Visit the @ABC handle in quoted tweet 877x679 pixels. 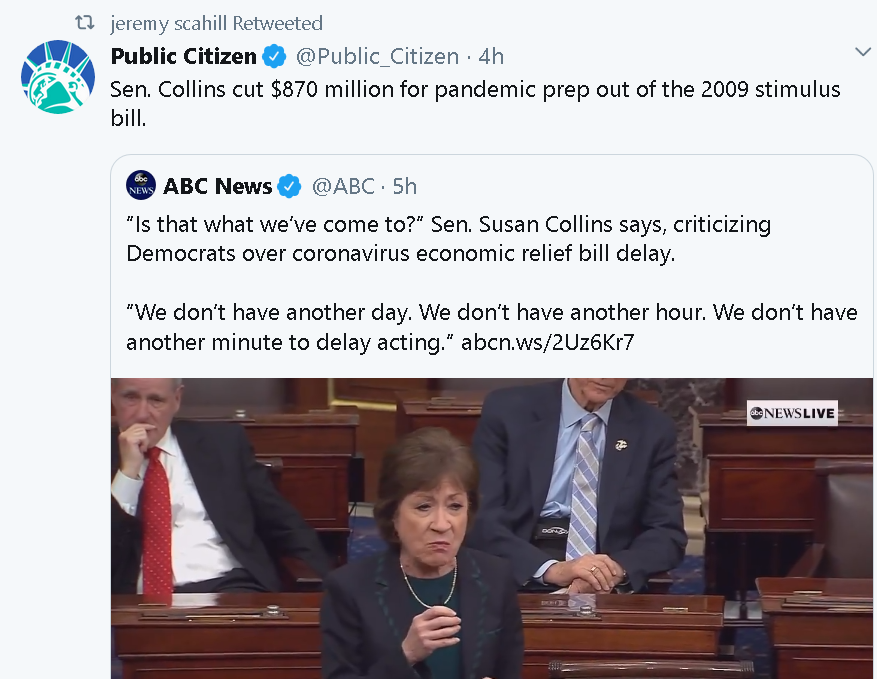pyautogui.click(x=343, y=186)
